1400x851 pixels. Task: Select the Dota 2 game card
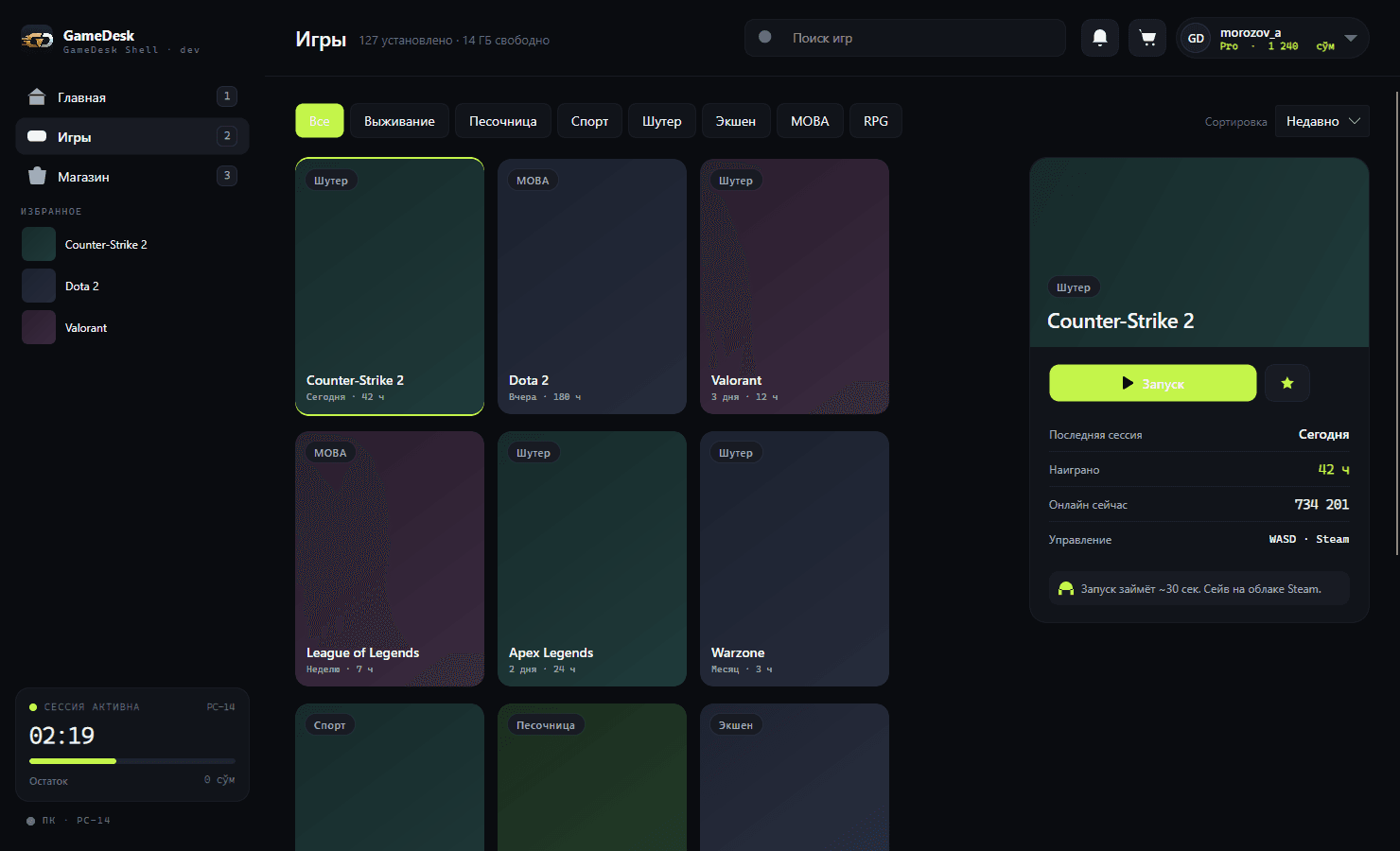point(592,287)
